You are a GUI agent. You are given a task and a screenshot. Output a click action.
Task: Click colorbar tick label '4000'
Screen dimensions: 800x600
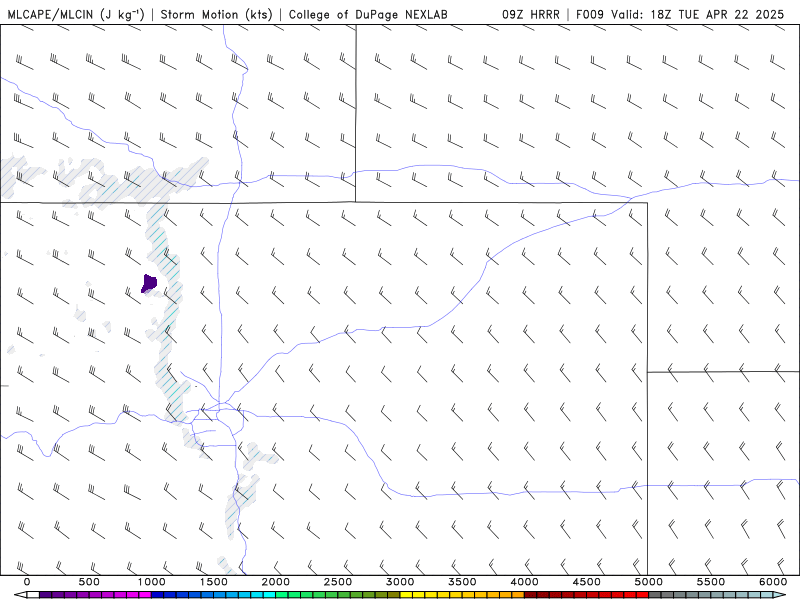524,582
